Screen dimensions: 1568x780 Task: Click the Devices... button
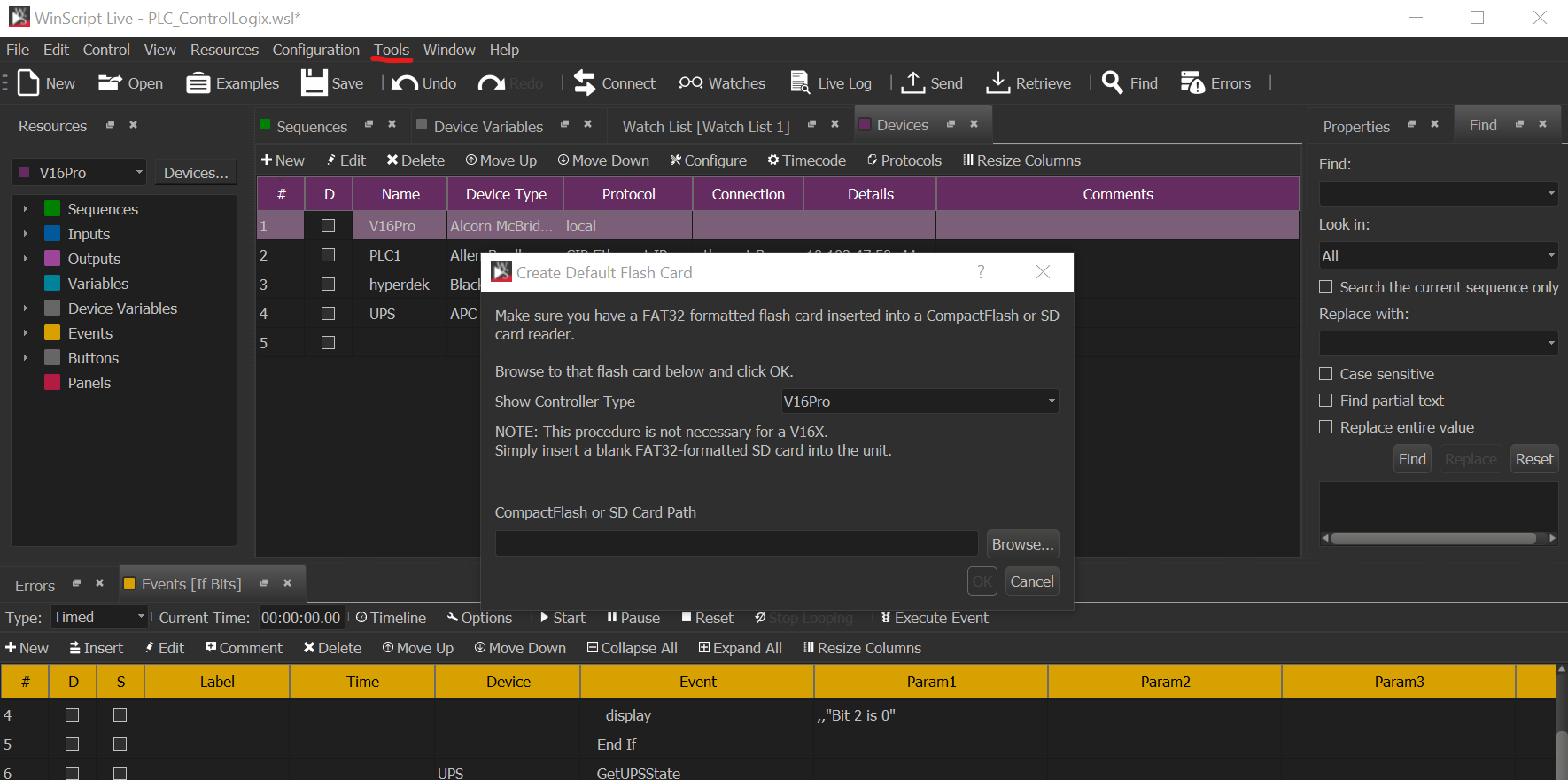point(196,173)
